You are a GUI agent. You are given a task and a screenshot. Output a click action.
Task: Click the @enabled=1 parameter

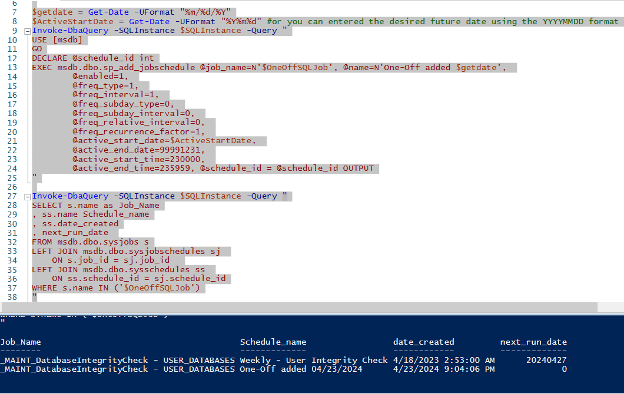(x=100, y=76)
